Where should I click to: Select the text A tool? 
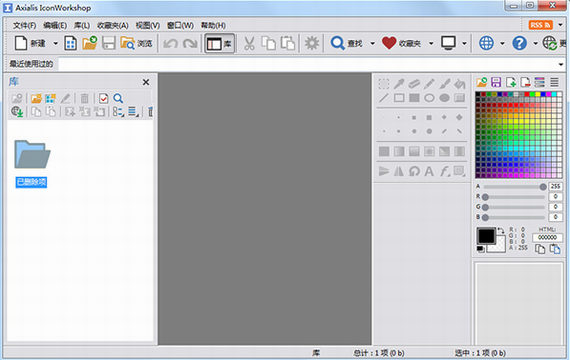coord(429,171)
